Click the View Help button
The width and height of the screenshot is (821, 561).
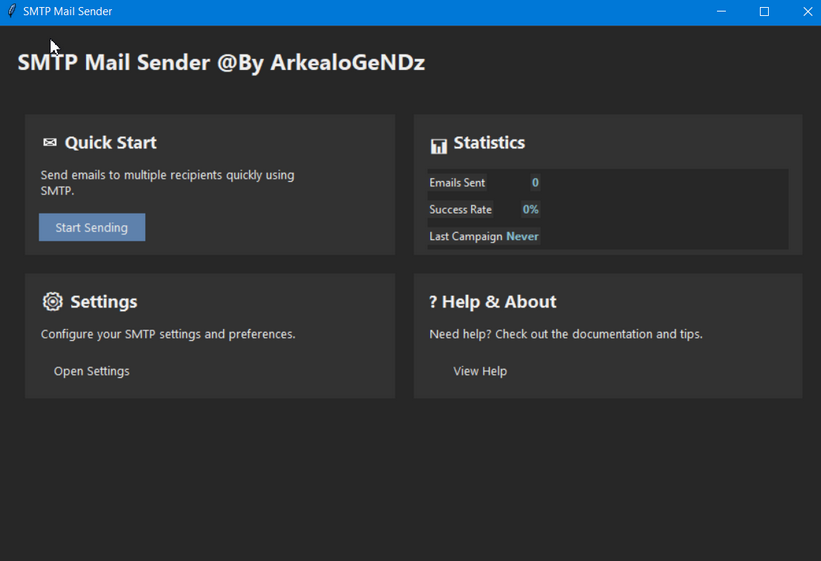pos(480,371)
